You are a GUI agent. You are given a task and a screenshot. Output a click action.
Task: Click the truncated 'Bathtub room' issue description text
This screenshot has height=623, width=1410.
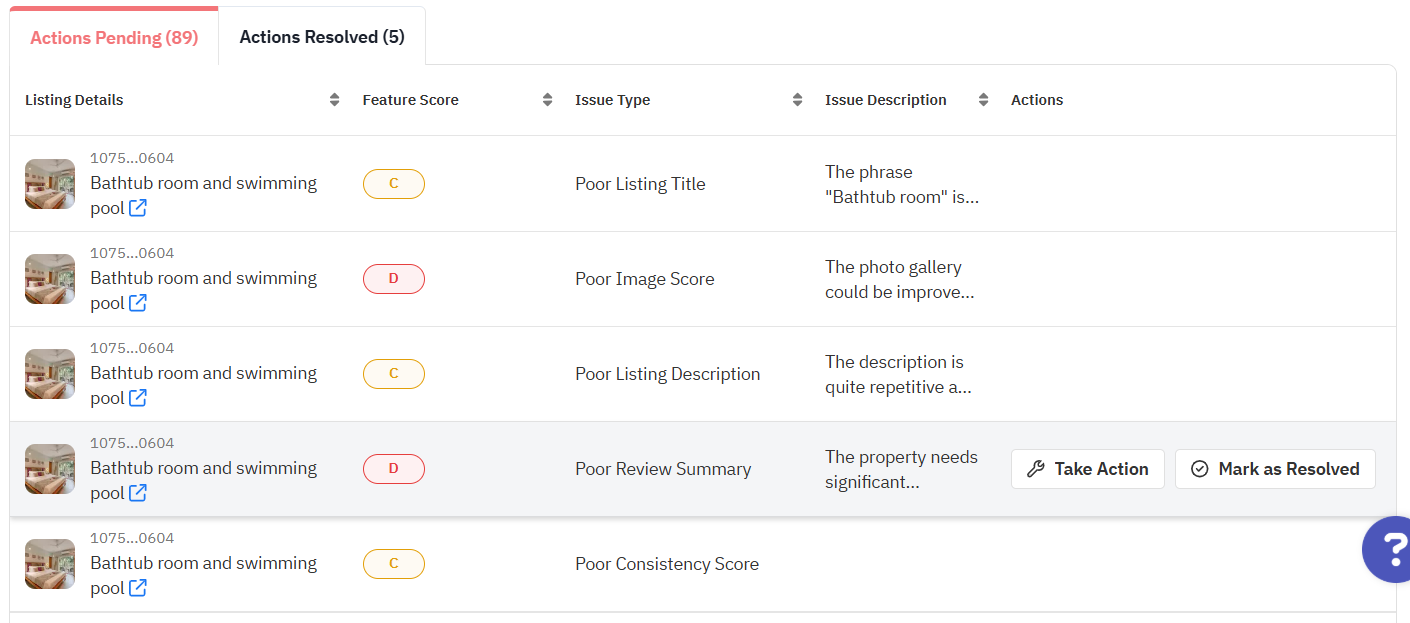tap(901, 185)
